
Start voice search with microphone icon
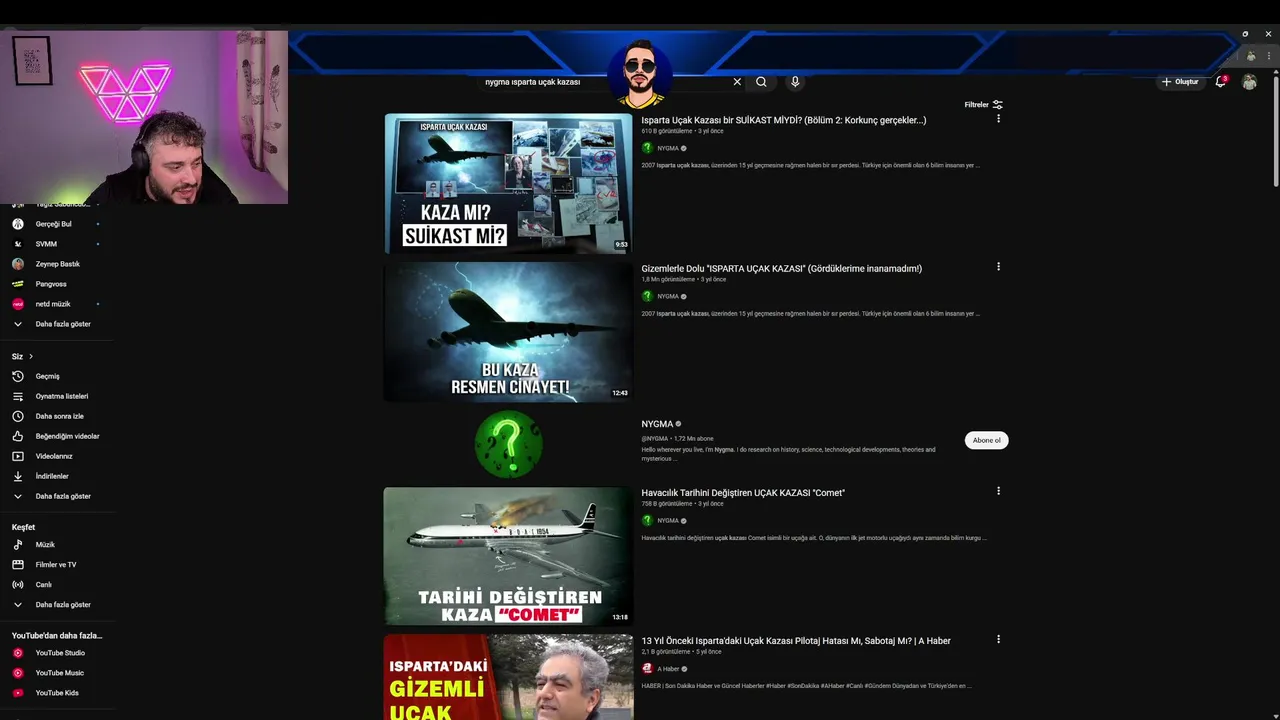tap(795, 82)
